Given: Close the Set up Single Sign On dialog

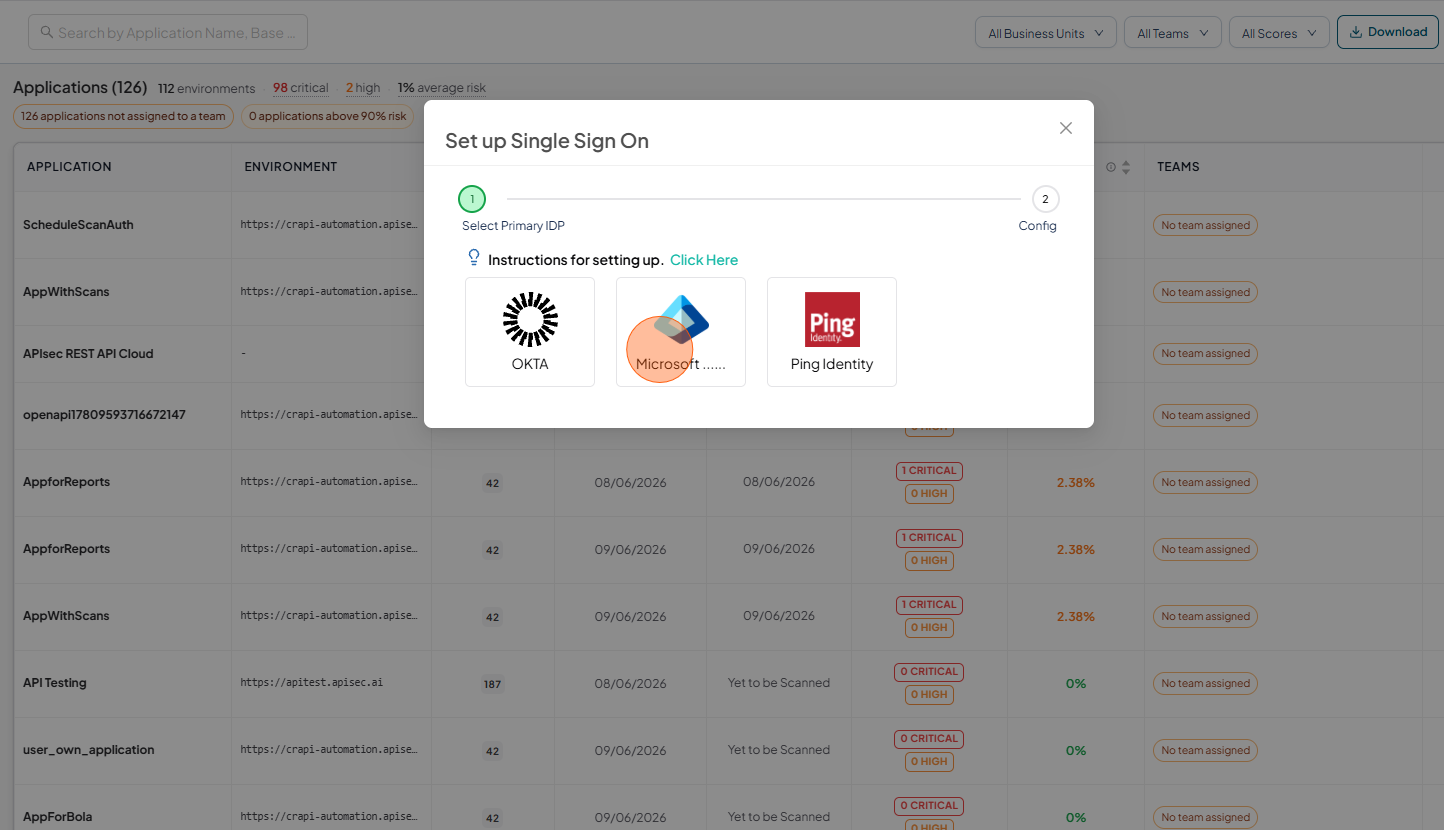Looking at the screenshot, I should [x=1066, y=128].
